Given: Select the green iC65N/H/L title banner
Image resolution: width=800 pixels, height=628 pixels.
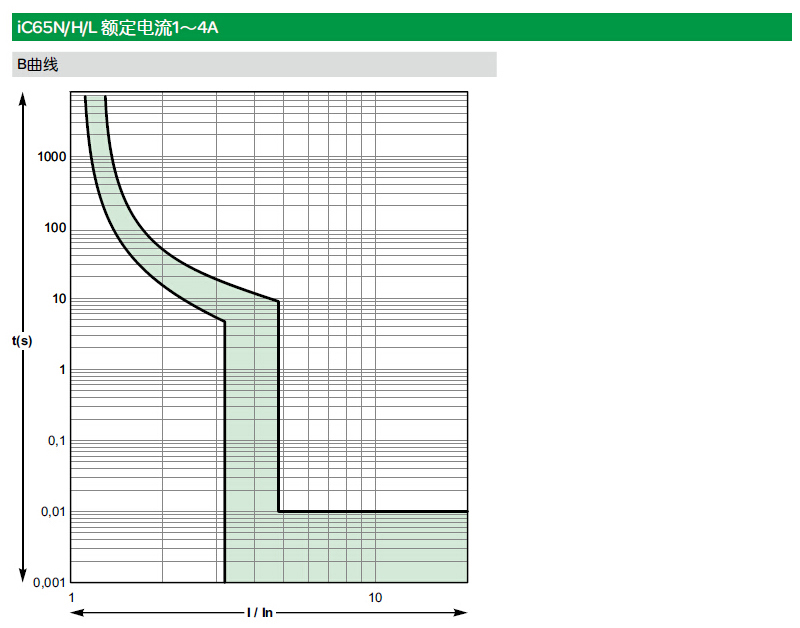Looking at the screenshot, I should (x=400, y=27).
